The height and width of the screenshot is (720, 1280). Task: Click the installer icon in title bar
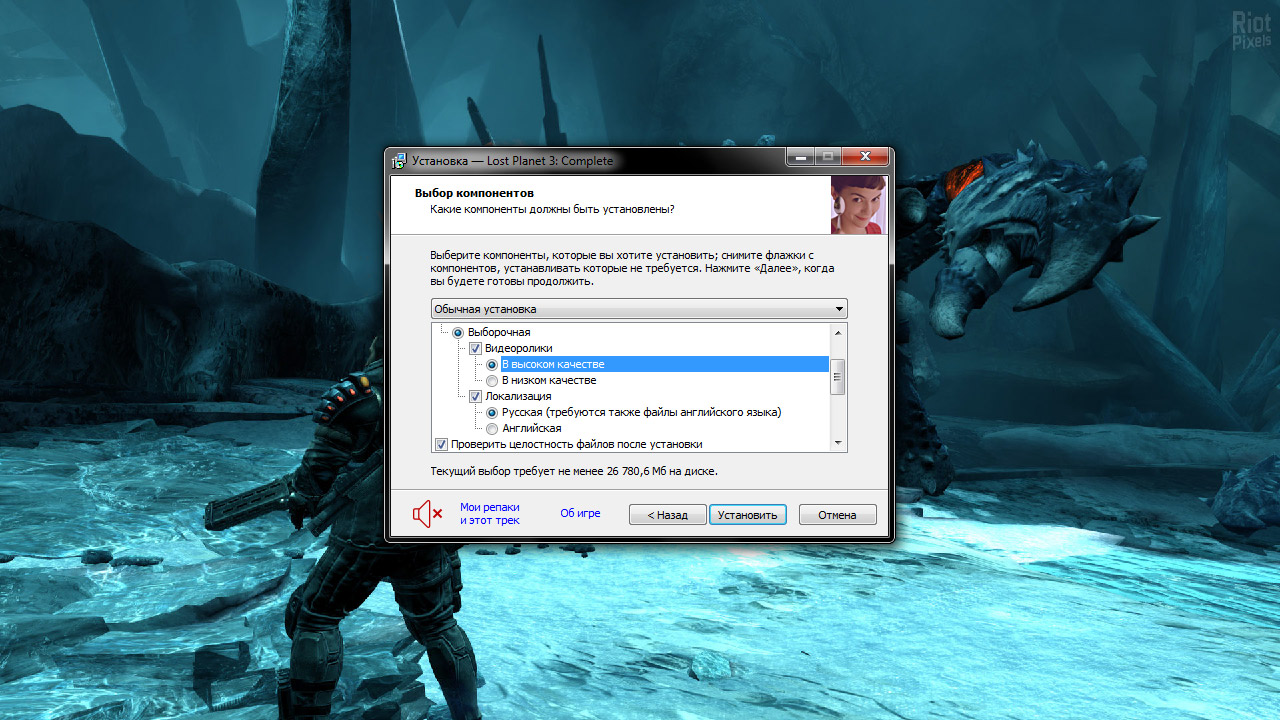(x=400, y=160)
